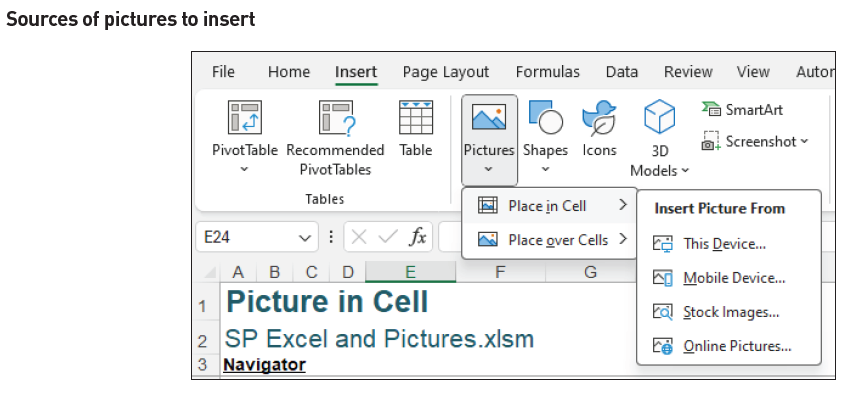846x409 pixels.
Task: Click the formula bar cancel X icon
Action: pos(359,237)
